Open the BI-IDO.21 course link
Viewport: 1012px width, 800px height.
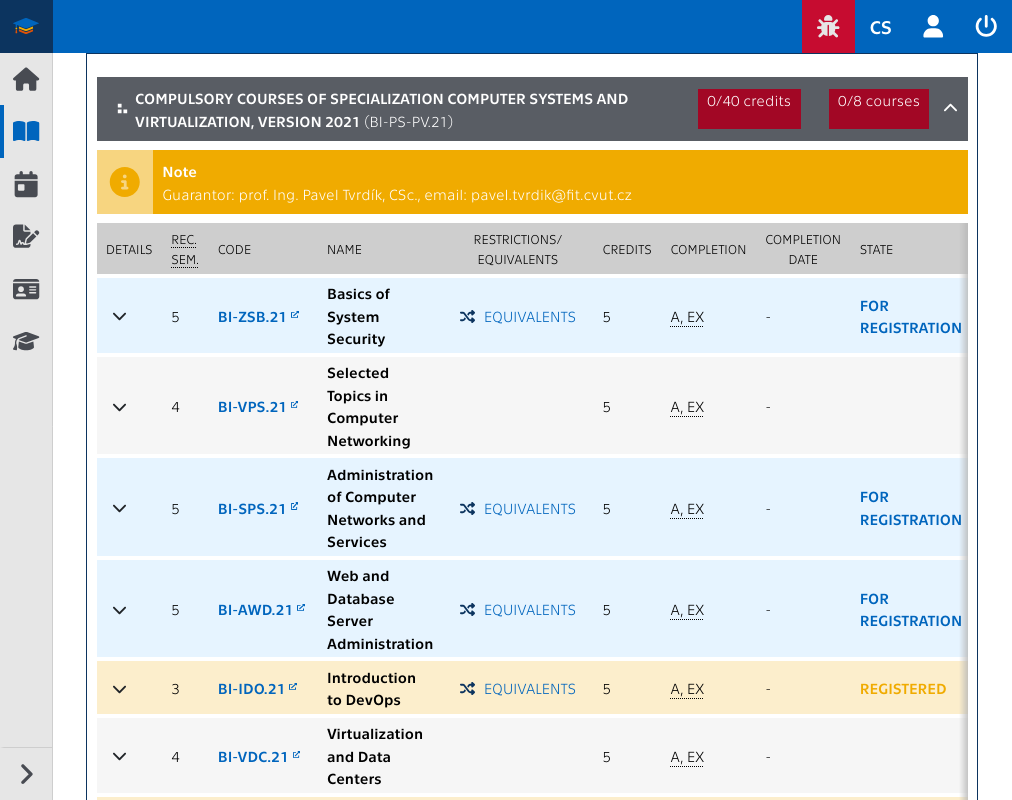pos(258,689)
